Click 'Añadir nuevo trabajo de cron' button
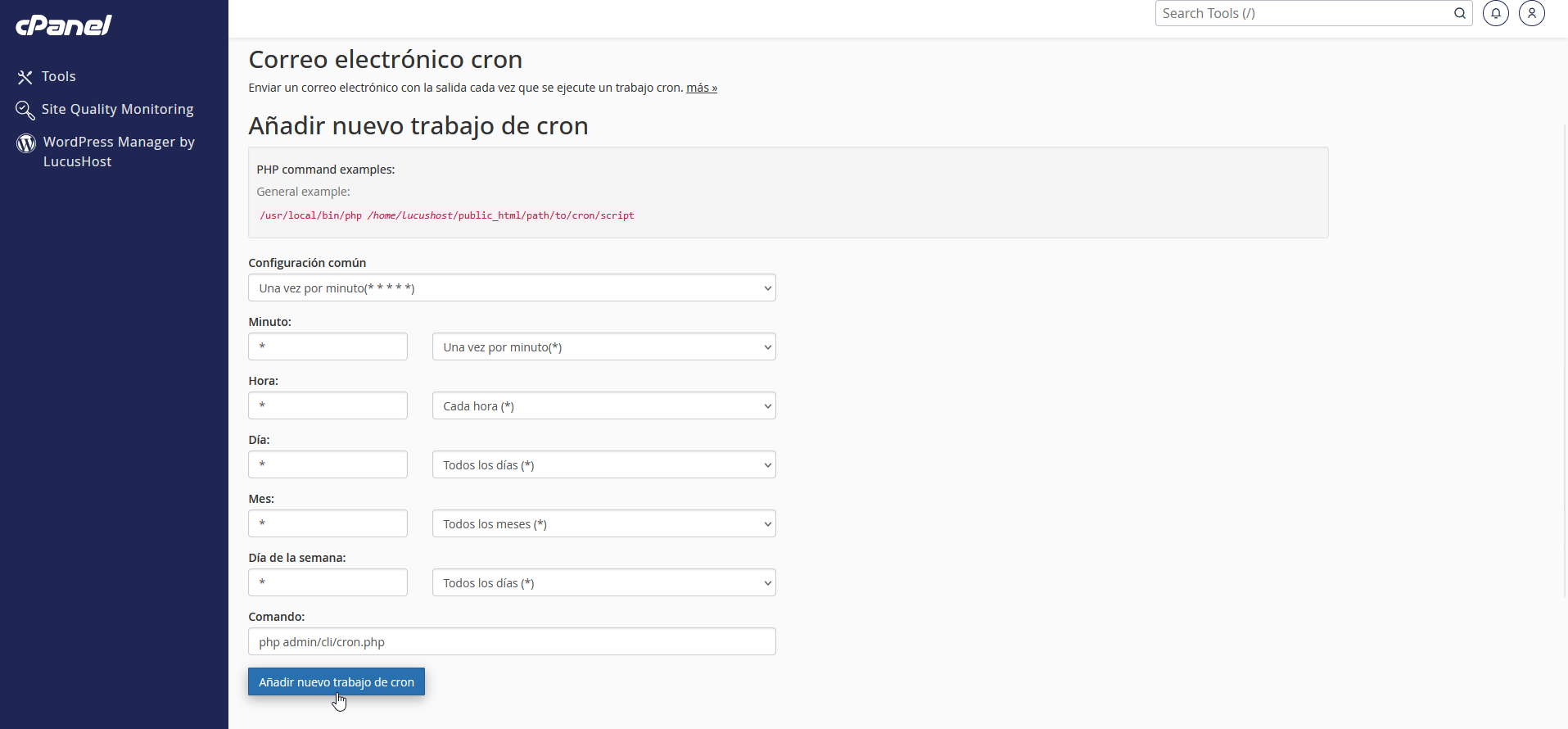Screen dimensions: 1568x729 click(337, 681)
